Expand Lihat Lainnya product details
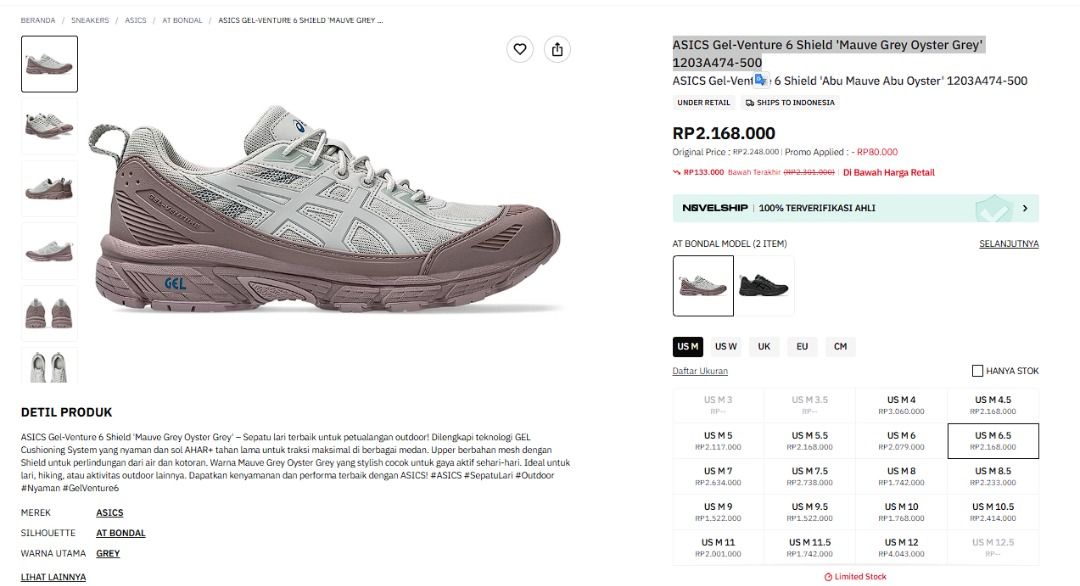This screenshot has width=1080, height=586. click(53, 577)
